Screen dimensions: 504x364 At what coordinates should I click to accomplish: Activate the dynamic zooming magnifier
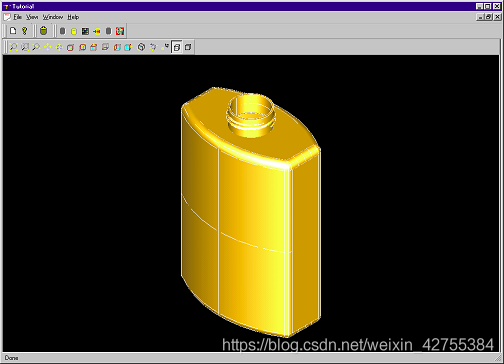point(36,47)
